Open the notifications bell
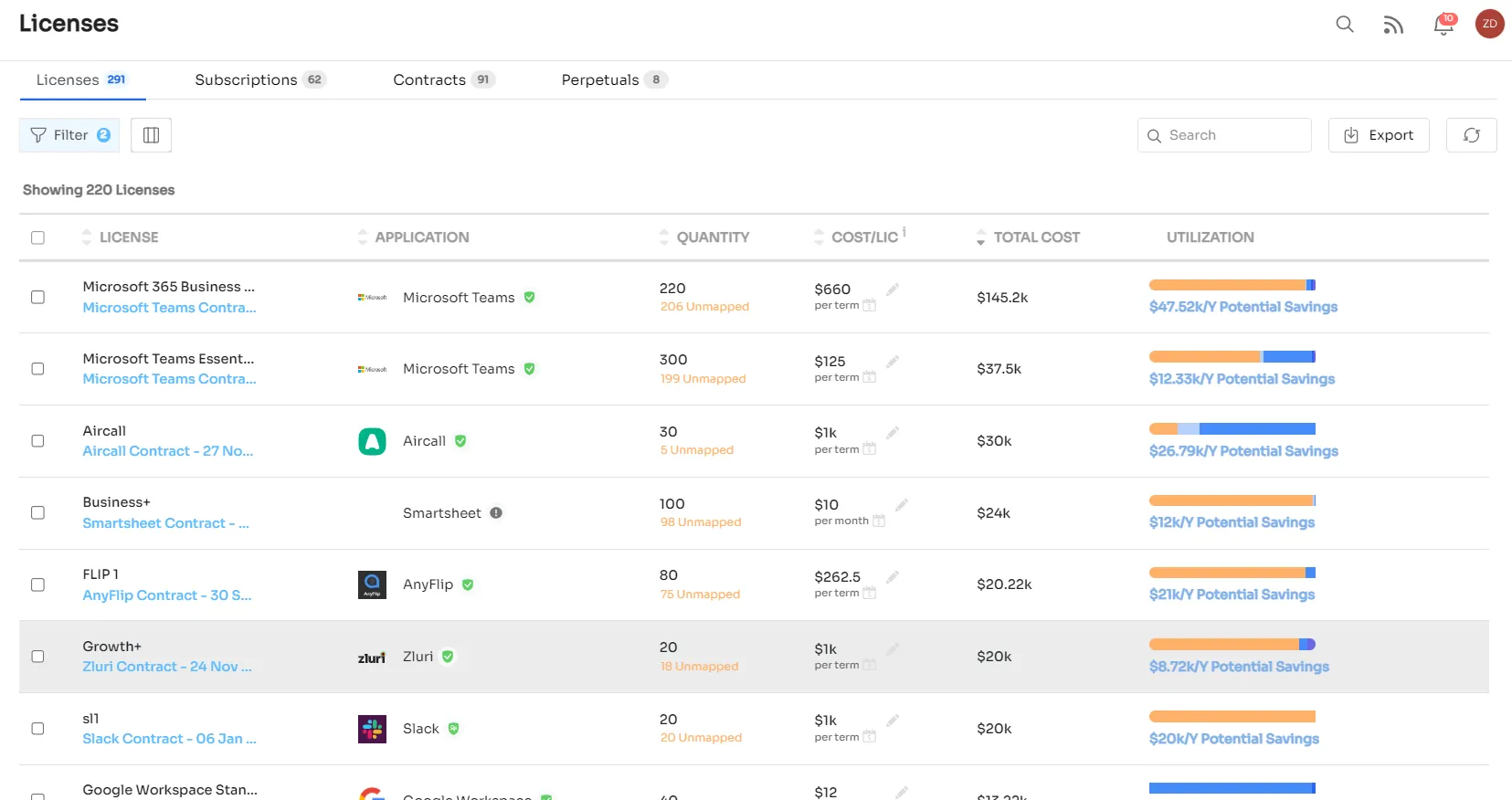This screenshot has width=1512, height=800. click(x=1443, y=25)
